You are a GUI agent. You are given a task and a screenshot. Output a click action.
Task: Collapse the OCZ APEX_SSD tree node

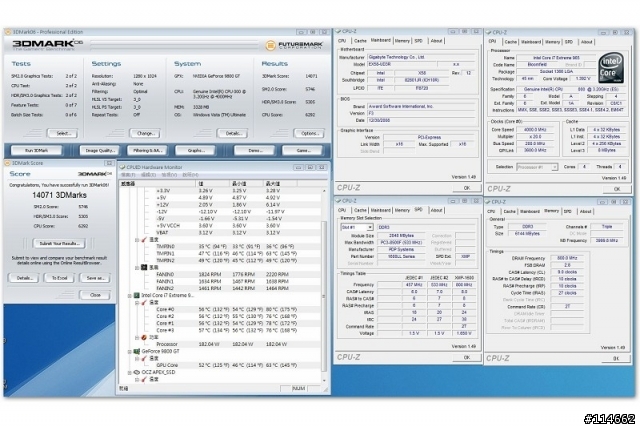point(130,372)
